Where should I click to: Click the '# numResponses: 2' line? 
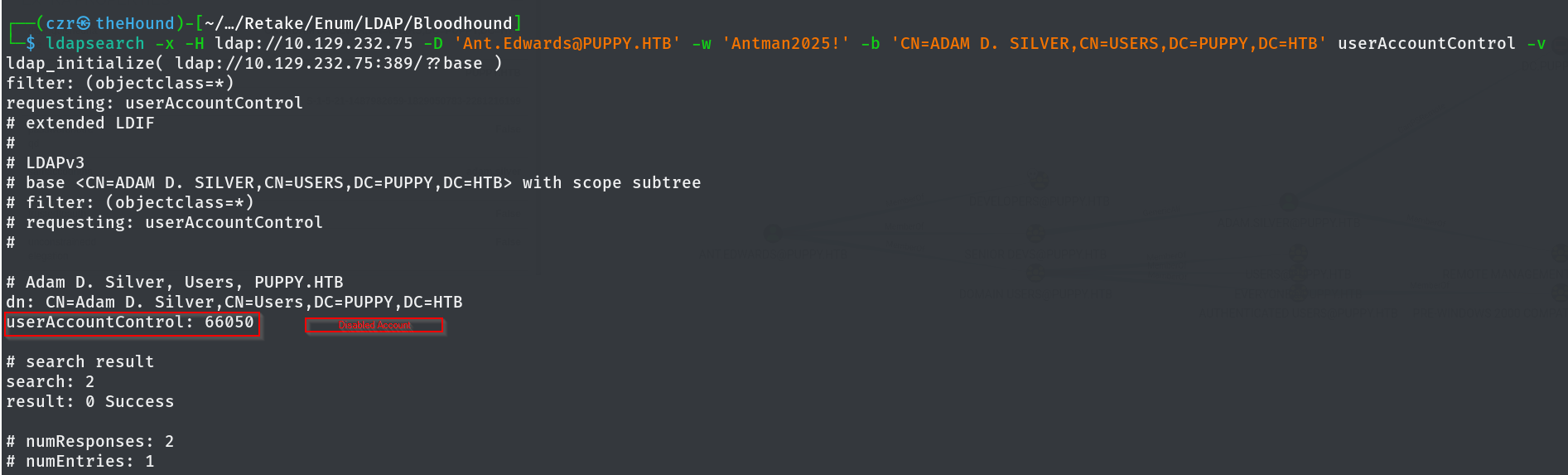click(90, 441)
